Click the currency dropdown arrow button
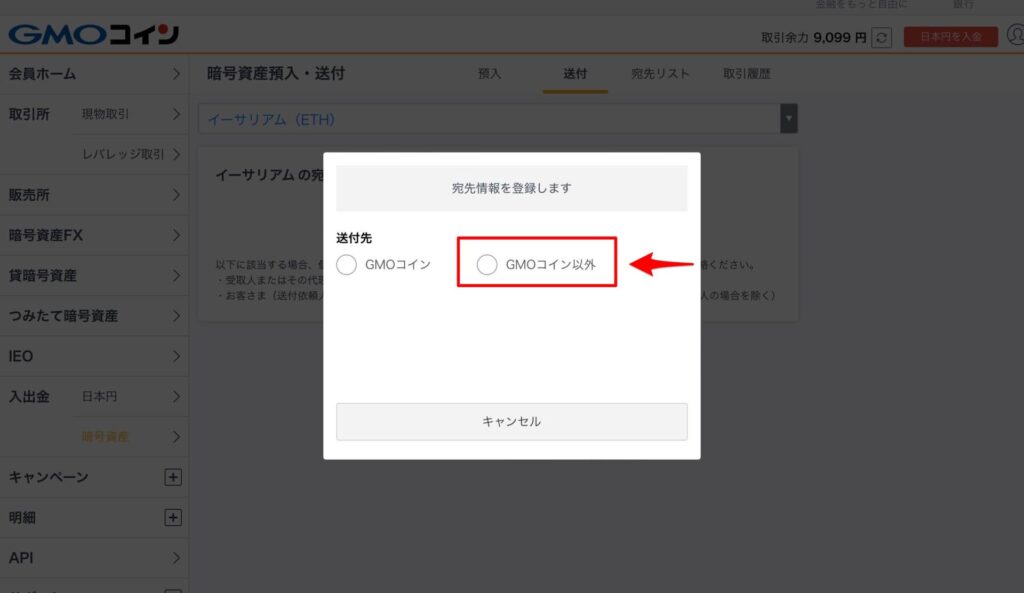Viewport: 1024px width, 593px height. [789, 119]
